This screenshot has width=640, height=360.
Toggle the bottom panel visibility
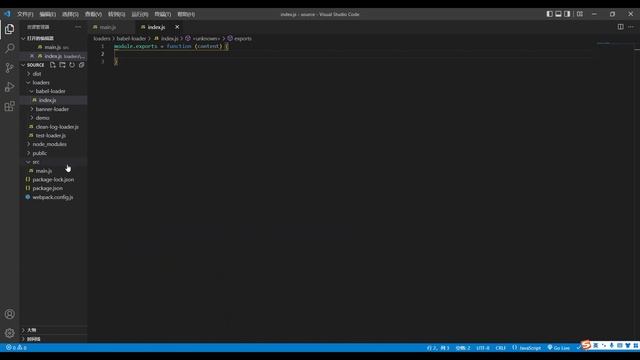pos(558,14)
